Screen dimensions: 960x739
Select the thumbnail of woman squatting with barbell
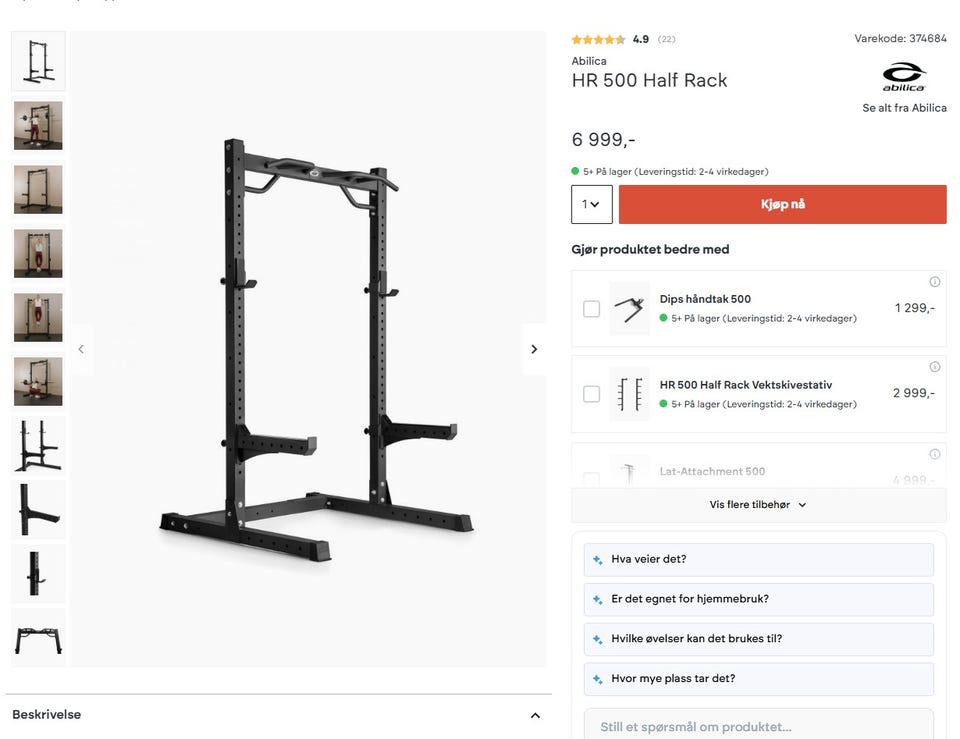coord(38,381)
